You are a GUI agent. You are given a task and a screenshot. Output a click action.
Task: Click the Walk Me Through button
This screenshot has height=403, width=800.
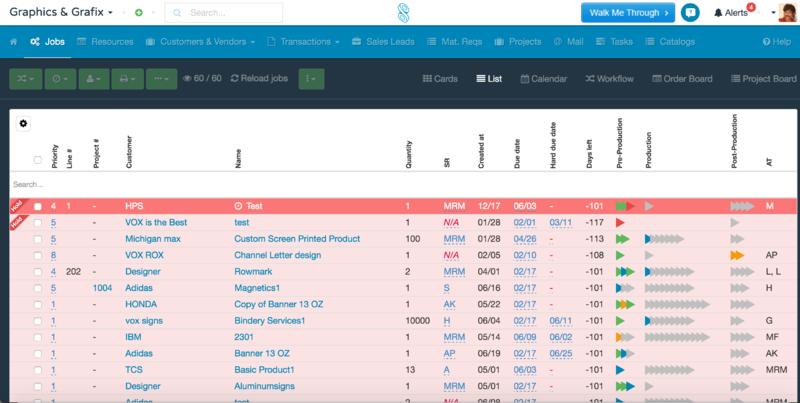[x=628, y=13]
